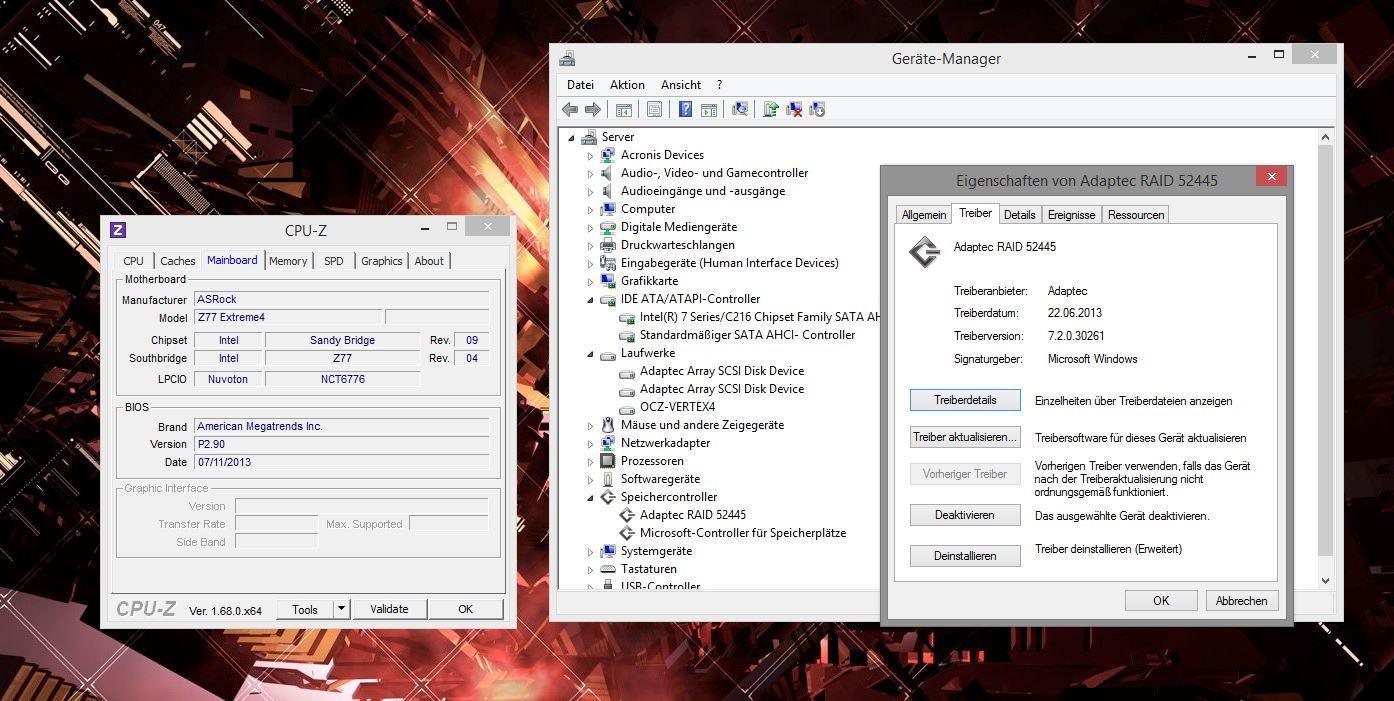Click the Tools button in CPU-Z
Image resolution: width=1394 pixels, height=701 pixels.
[x=305, y=609]
